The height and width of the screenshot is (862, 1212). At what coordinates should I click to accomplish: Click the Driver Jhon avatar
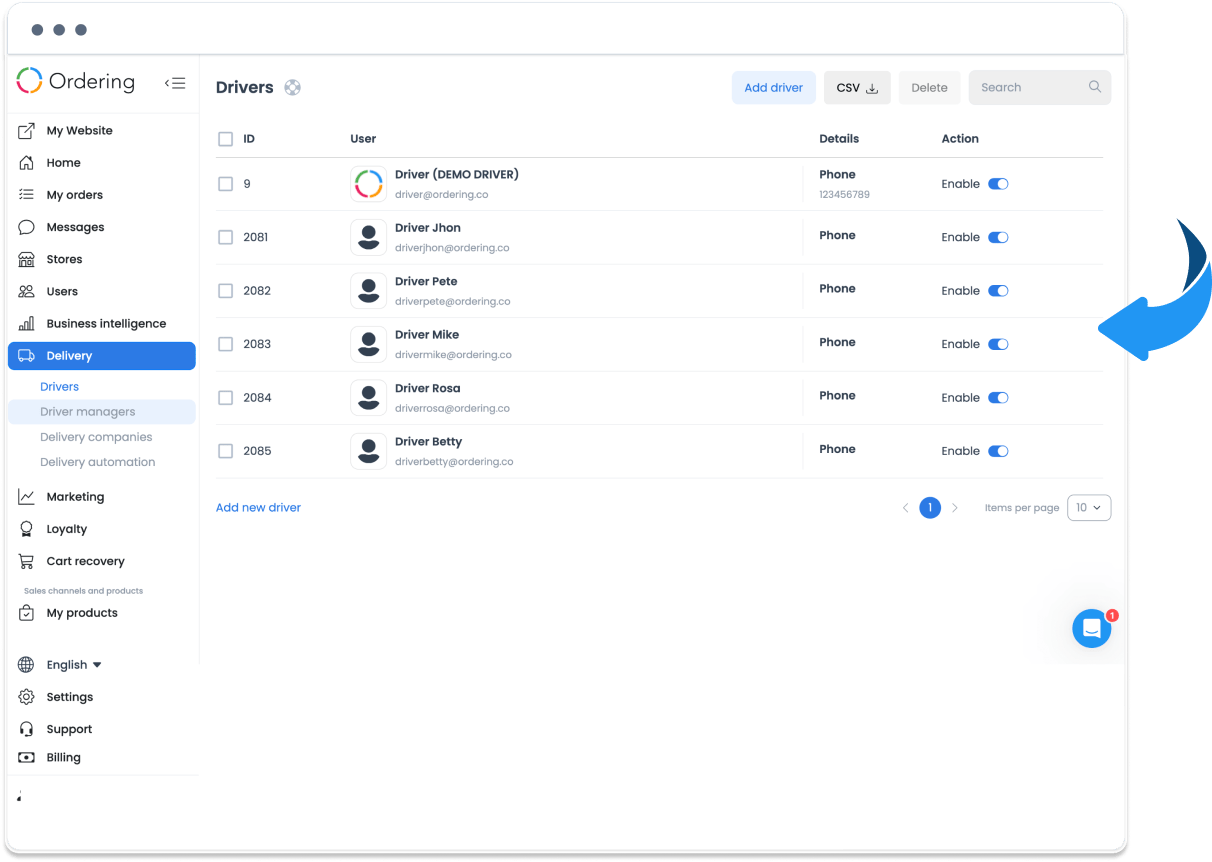coord(369,237)
